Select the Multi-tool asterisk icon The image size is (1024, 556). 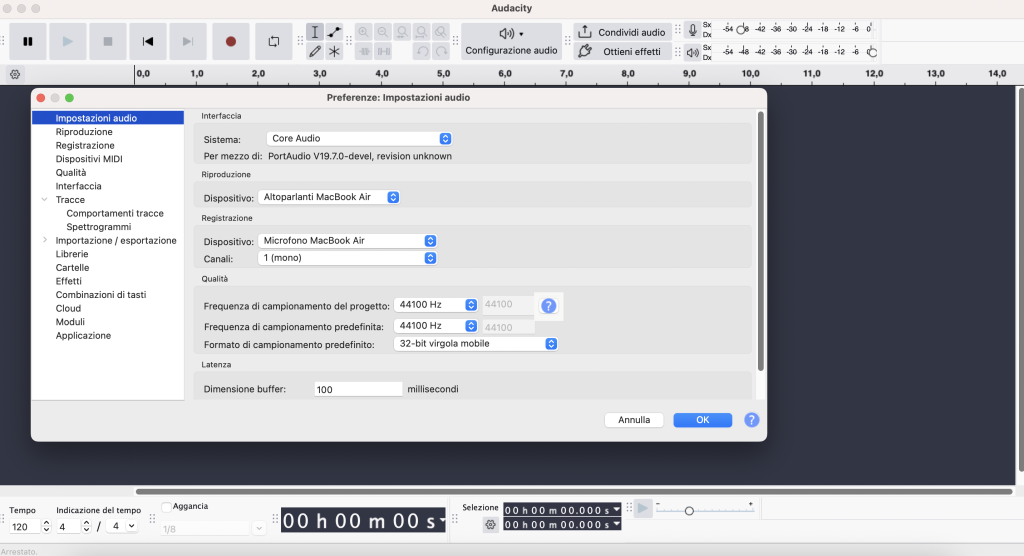[x=334, y=51]
